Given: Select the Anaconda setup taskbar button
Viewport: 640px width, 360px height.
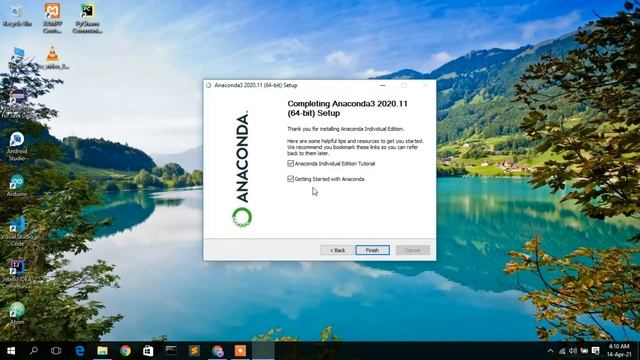Looking at the screenshot, I should 263,351.
